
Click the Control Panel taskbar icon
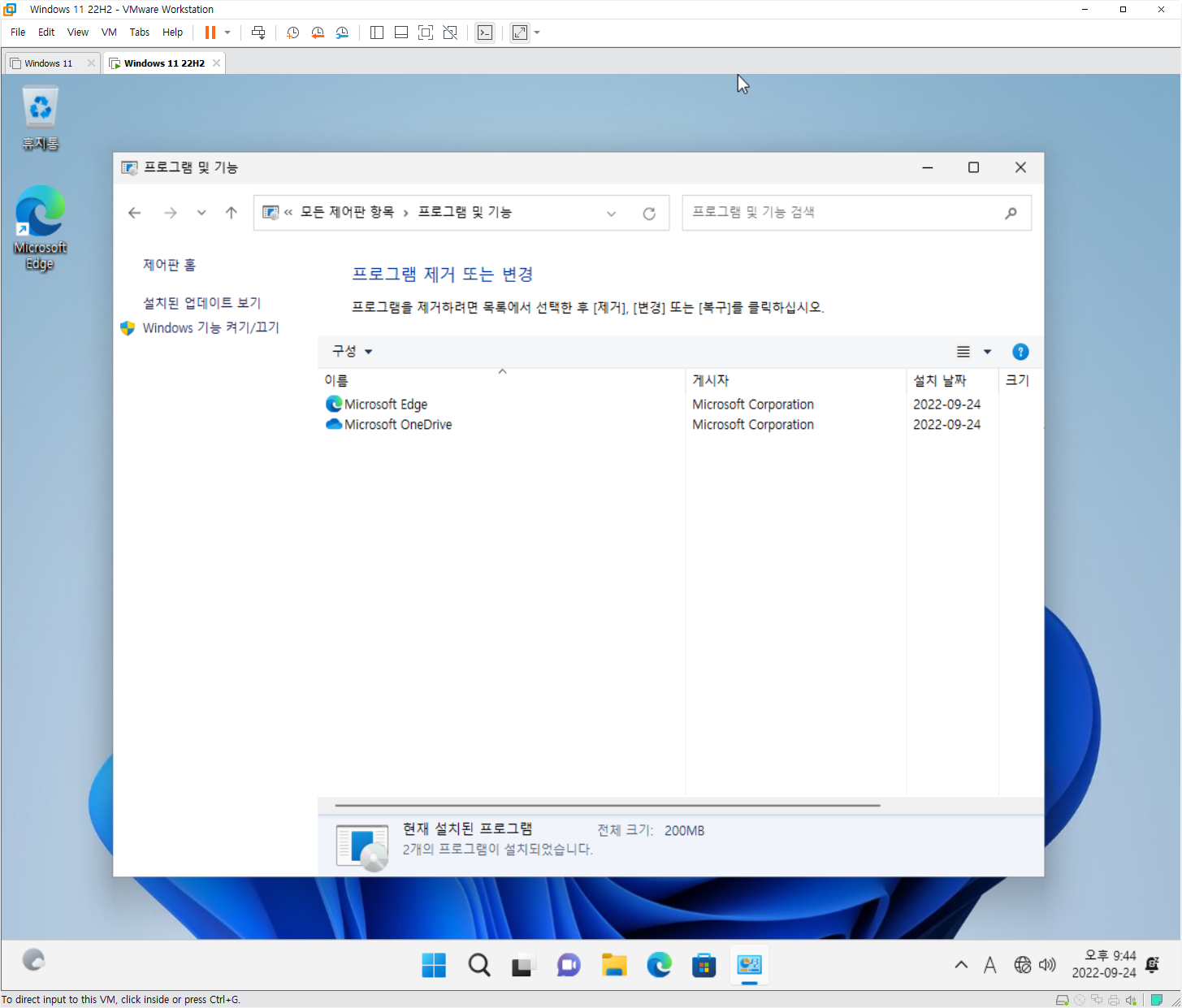[749, 965]
